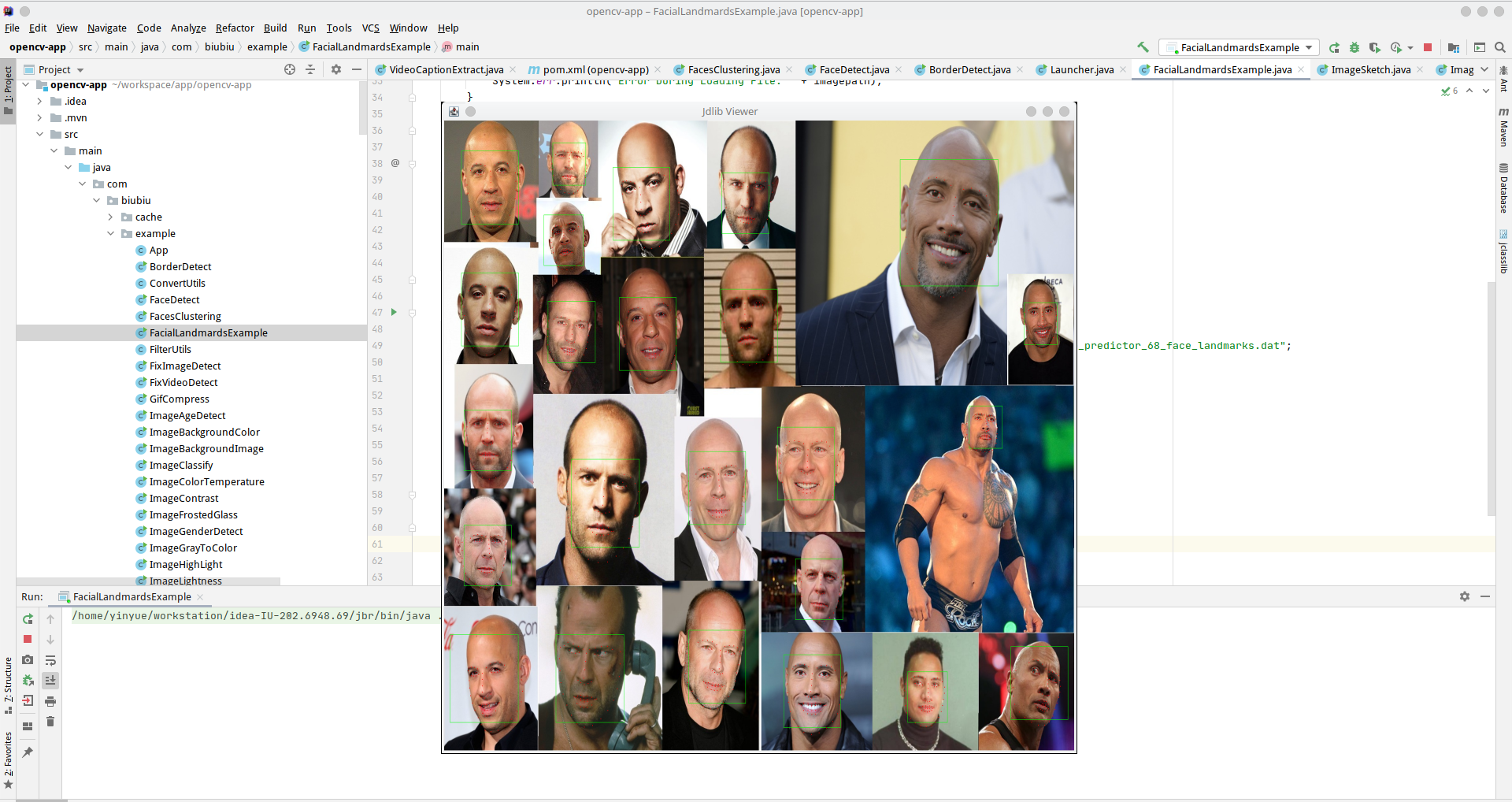Expand the .idea folder

pos(39,101)
